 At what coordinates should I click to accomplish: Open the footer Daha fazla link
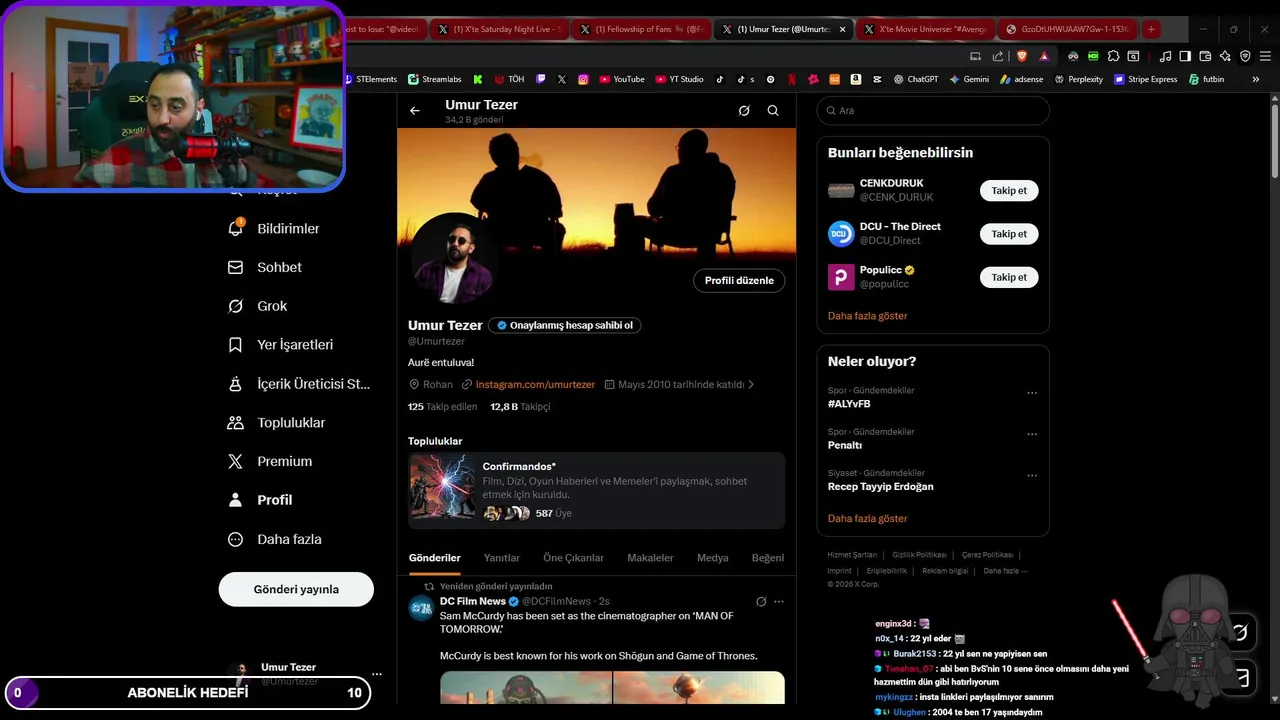click(x=1005, y=571)
